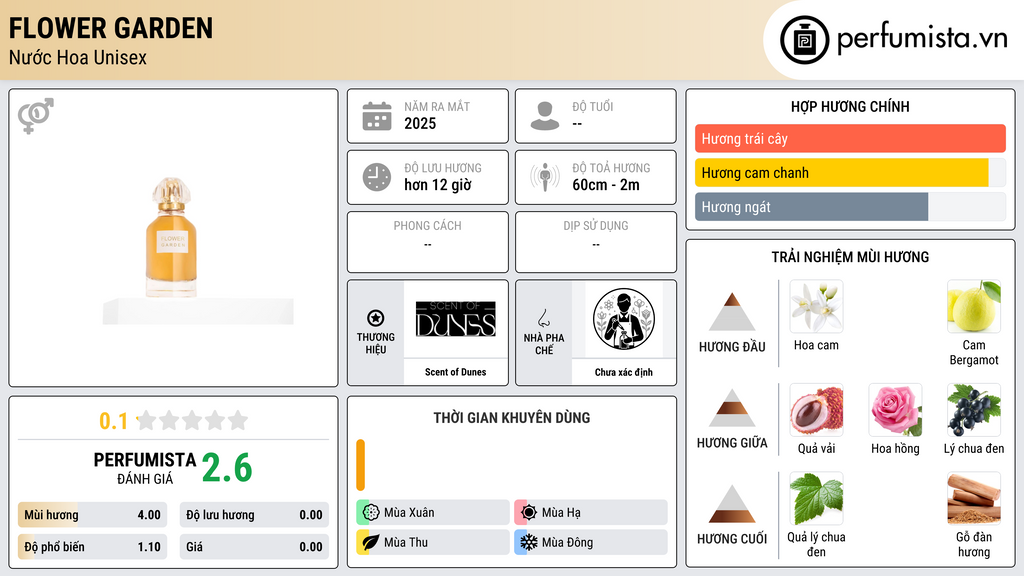Click the Hương cam chanh accord bar

click(x=850, y=172)
